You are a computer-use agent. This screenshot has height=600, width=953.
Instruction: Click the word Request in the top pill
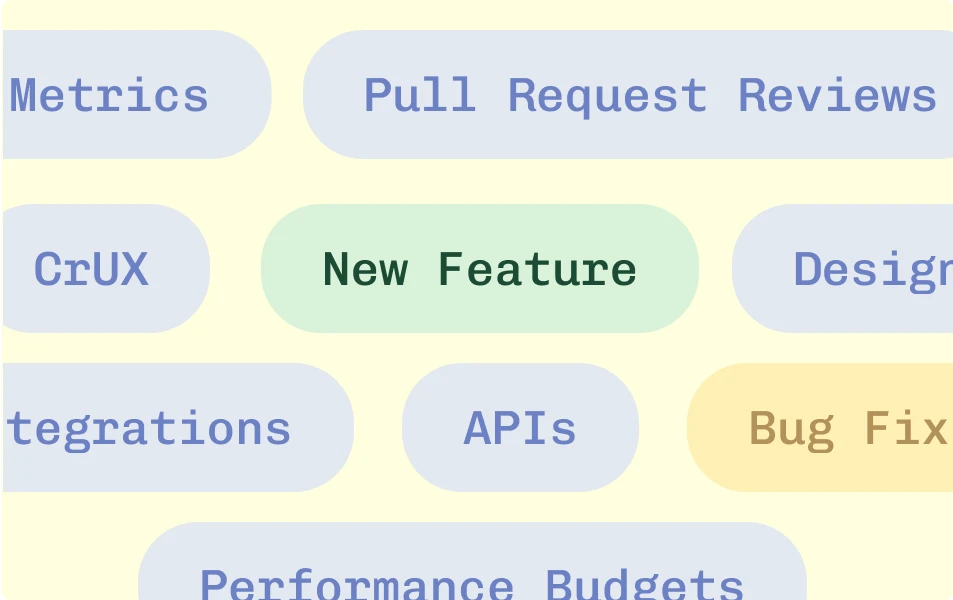pyautogui.click(x=608, y=97)
